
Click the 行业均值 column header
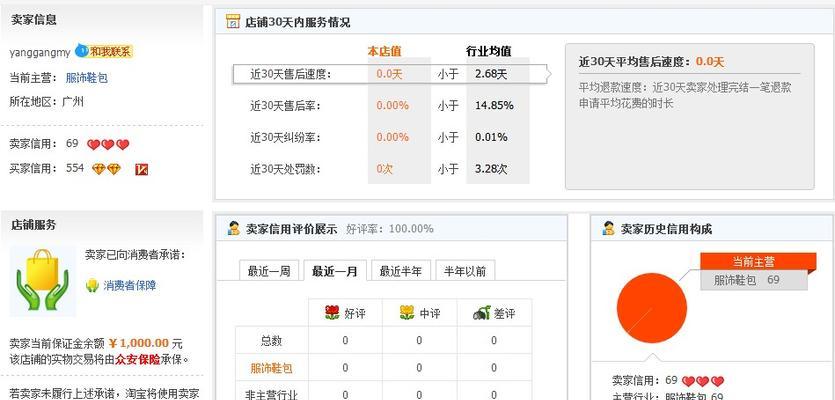[488, 52]
